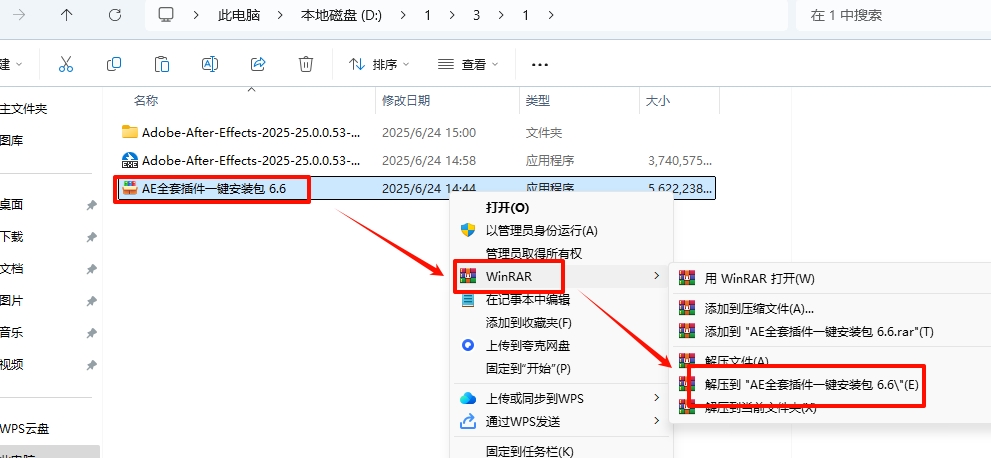Click chevron after 本地磁盘 (D:) in address bar
Image resolution: width=991 pixels, height=458 pixels.
click(x=404, y=15)
